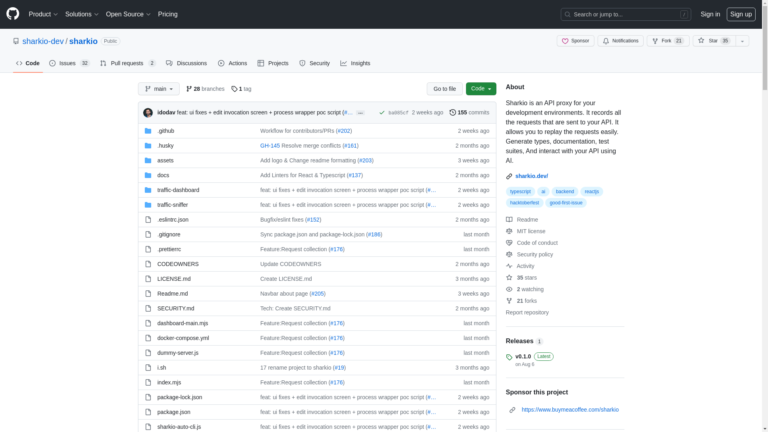Expand the commit message ellipsis button
This screenshot has width=768, height=432.
click(x=360, y=113)
